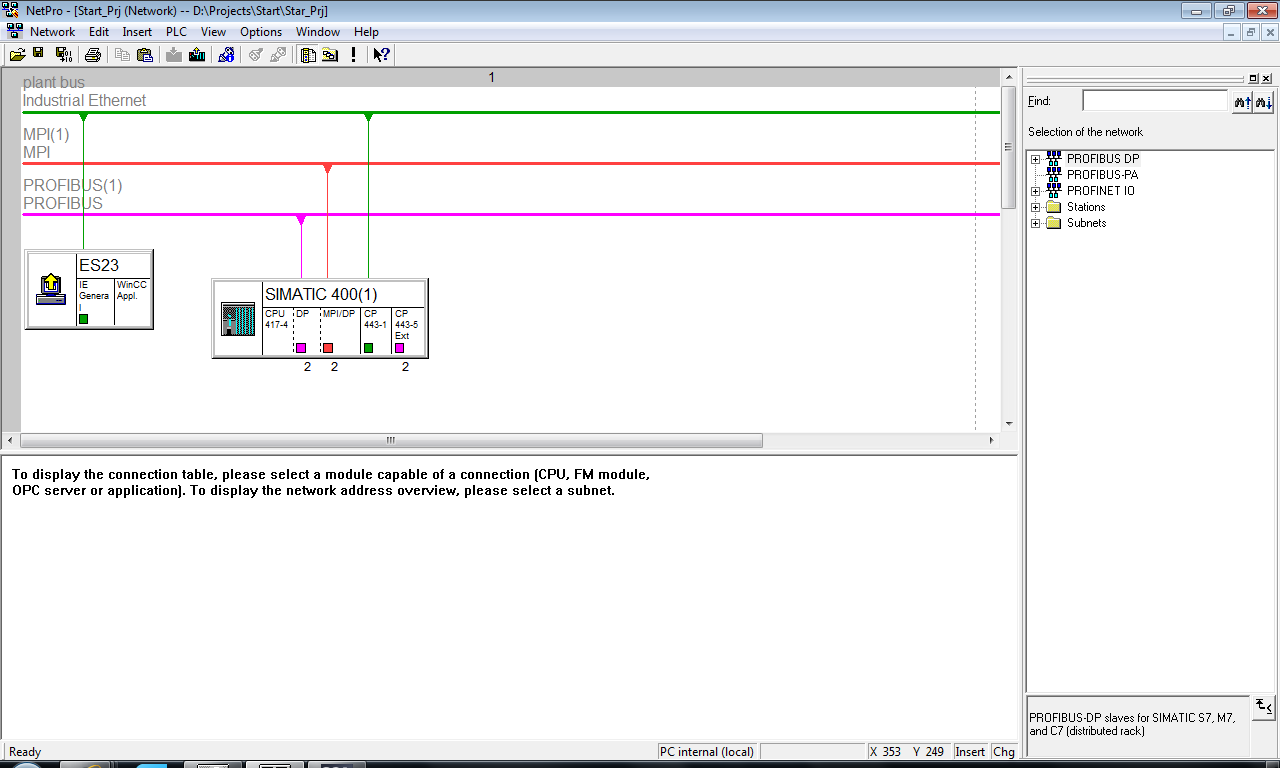This screenshot has height=768, width=1280.
Task: Open the Window menu
Action: click(318, 32)
